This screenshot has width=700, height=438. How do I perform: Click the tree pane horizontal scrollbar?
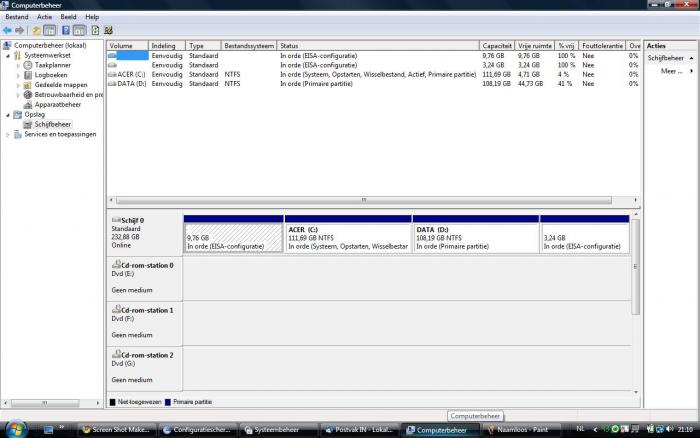coord(45,403)
